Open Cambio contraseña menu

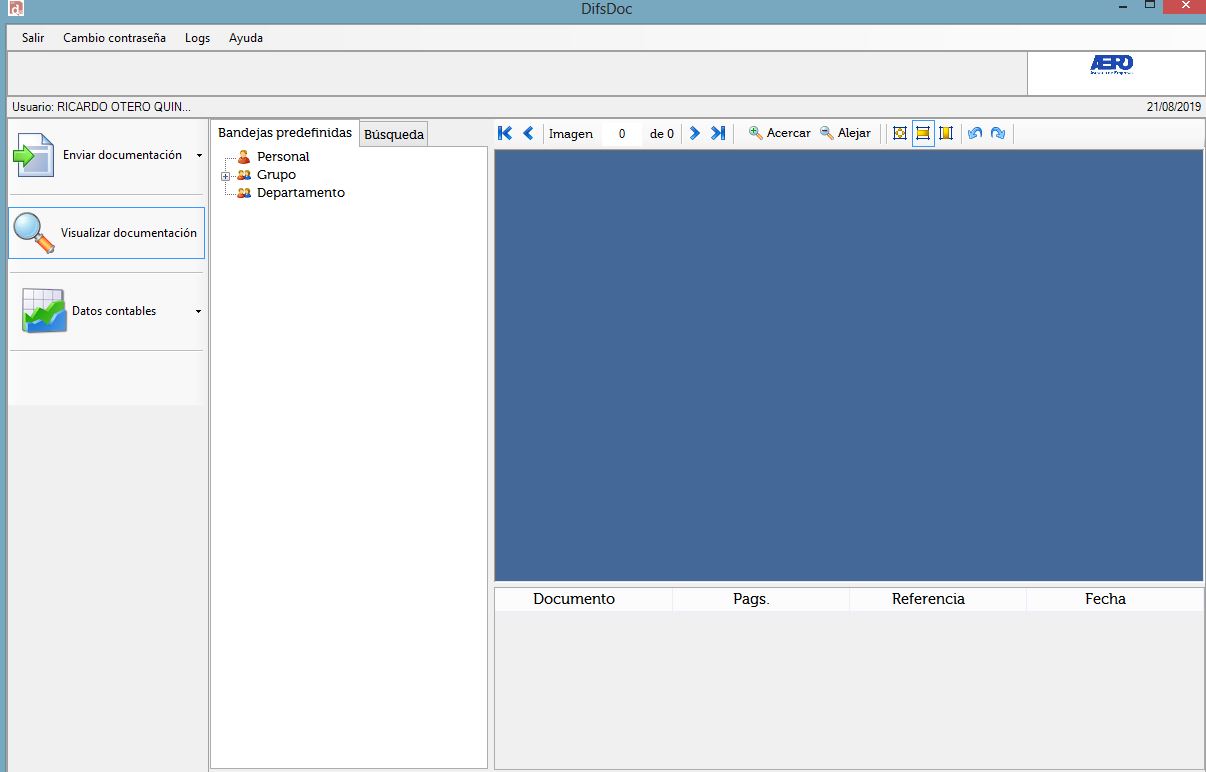(114, 38)
